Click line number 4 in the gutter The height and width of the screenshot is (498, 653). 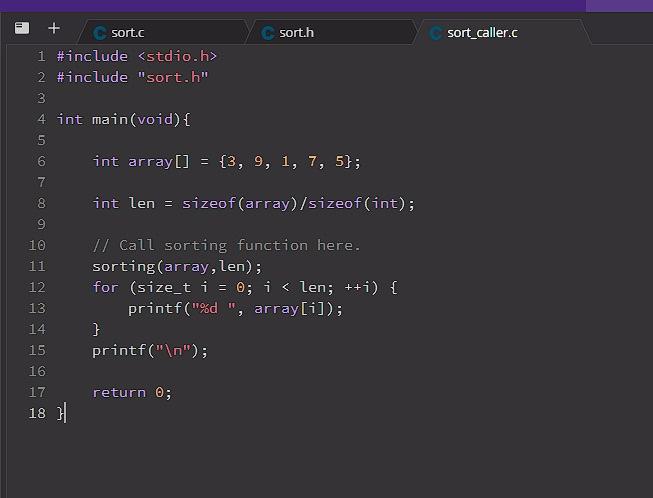pos(41,120)
